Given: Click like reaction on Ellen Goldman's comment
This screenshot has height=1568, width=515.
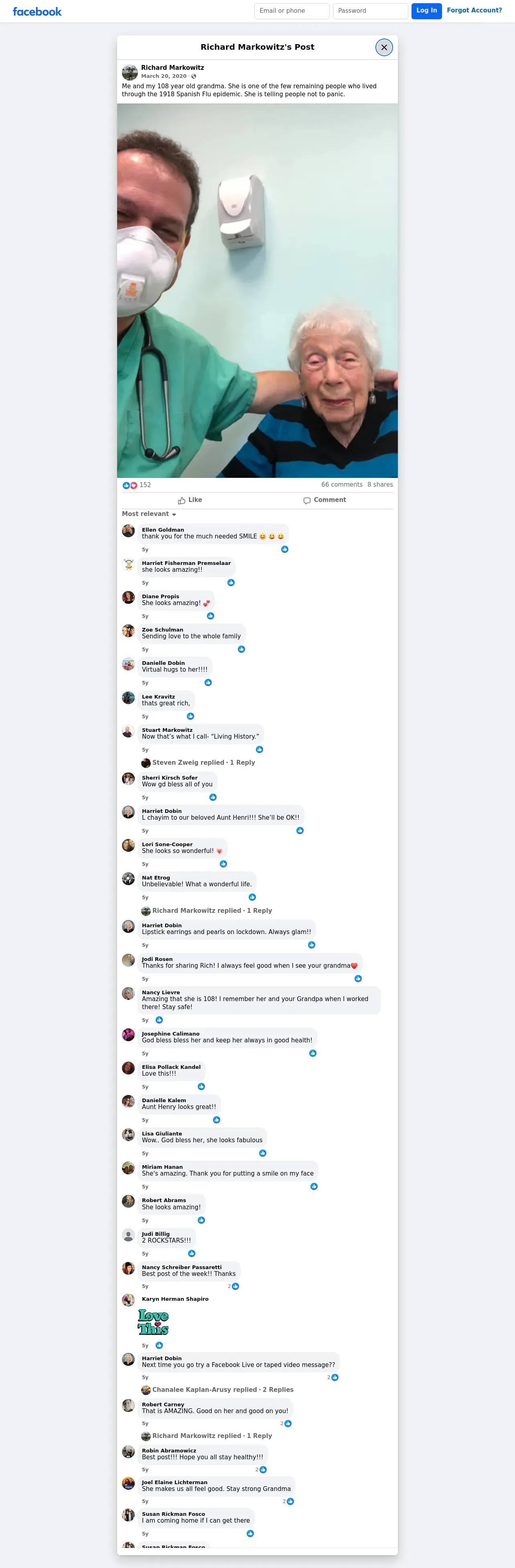Looking at the screenshot, I should coord(284,550).
